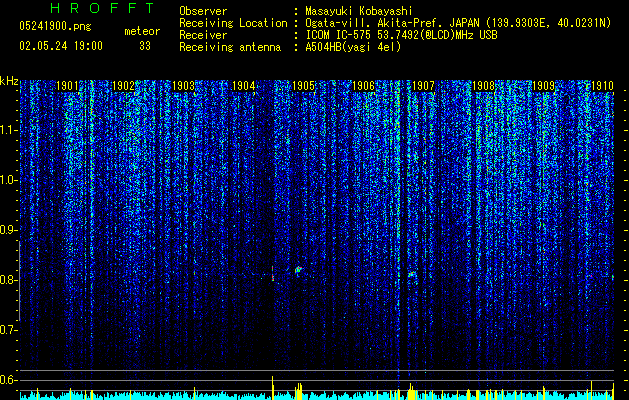Click the date stamp 02.05.24 19:00
The height and width of the screenshot is (400, 629).
61,46
